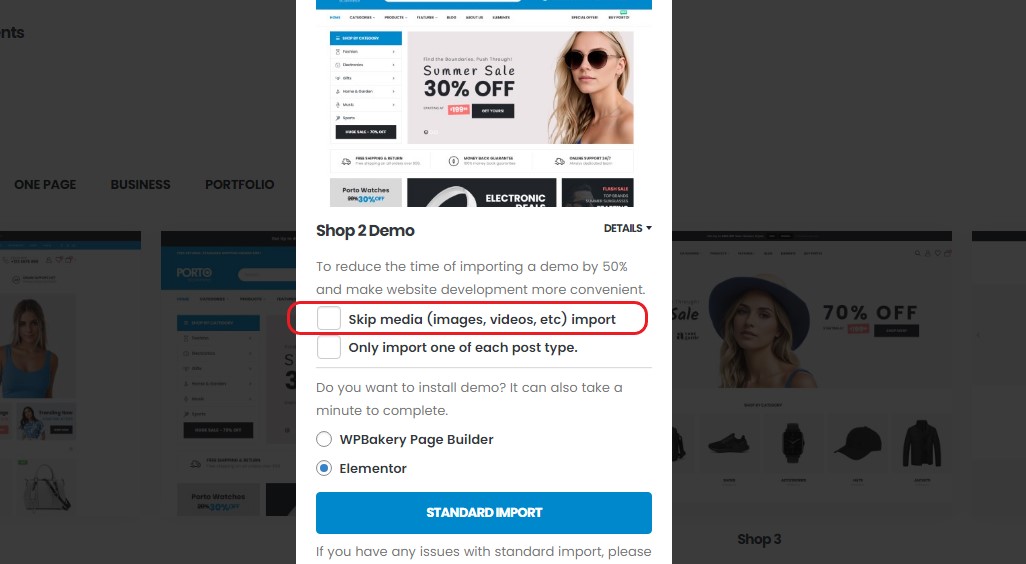Screen dimensions: 1026x564
Task: Select WPBakery Page Builder radio option
Action: [324, 439]
